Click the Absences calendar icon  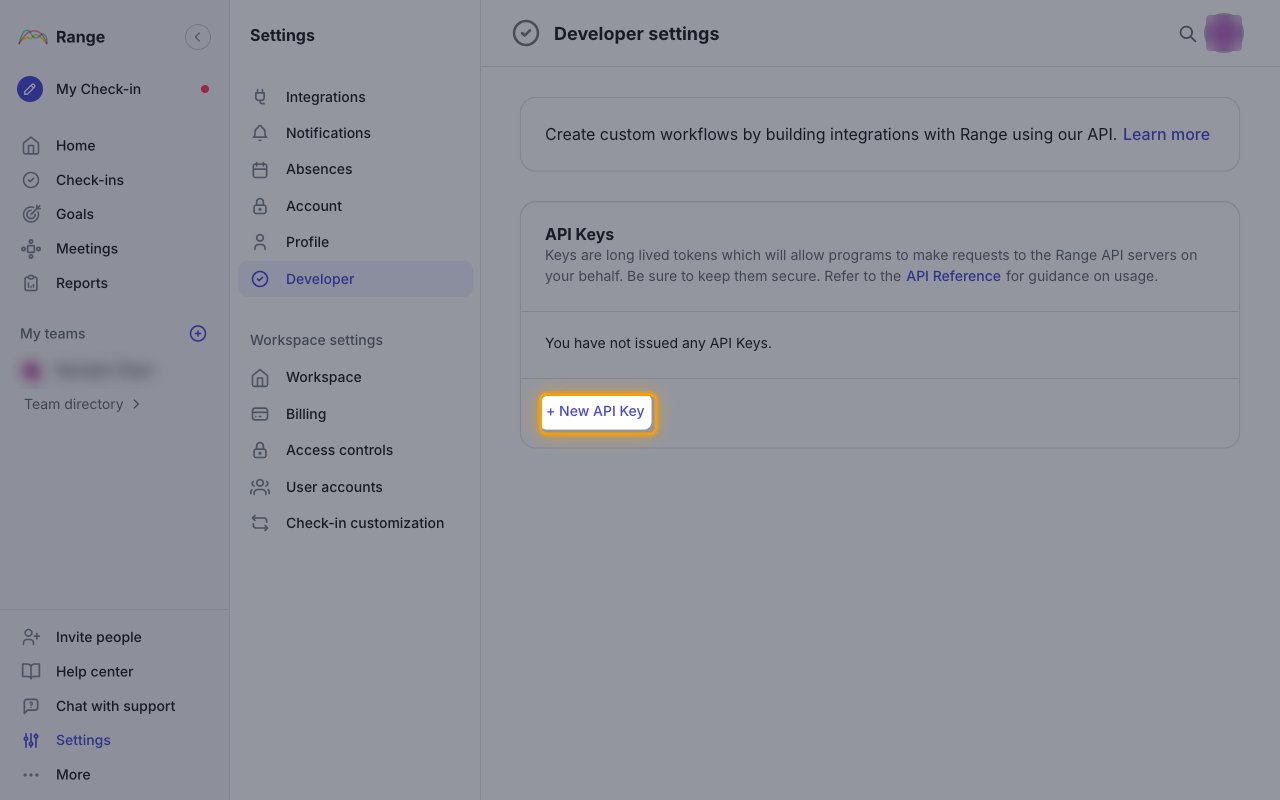pyautogui.click(x=260, y=170)
